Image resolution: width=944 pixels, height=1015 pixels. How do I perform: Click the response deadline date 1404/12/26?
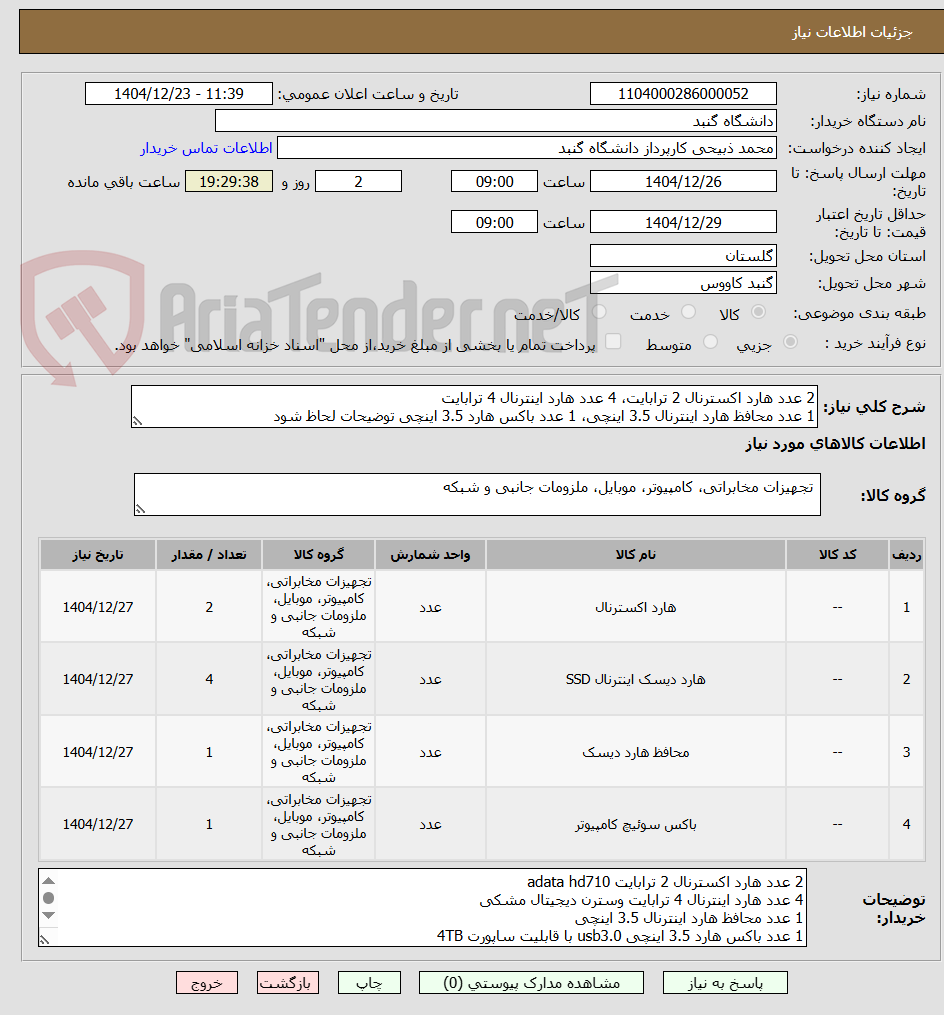coord(683,182)
